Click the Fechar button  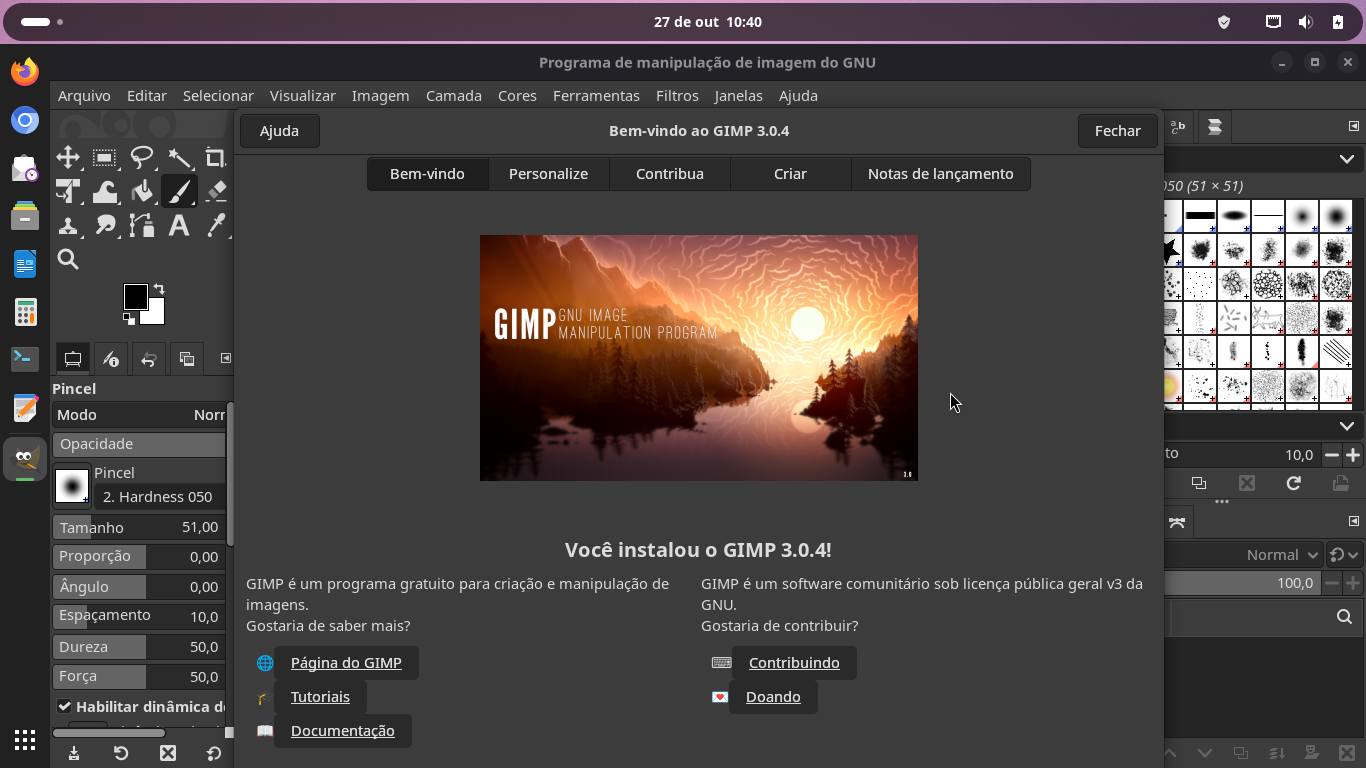[1117, 131]
